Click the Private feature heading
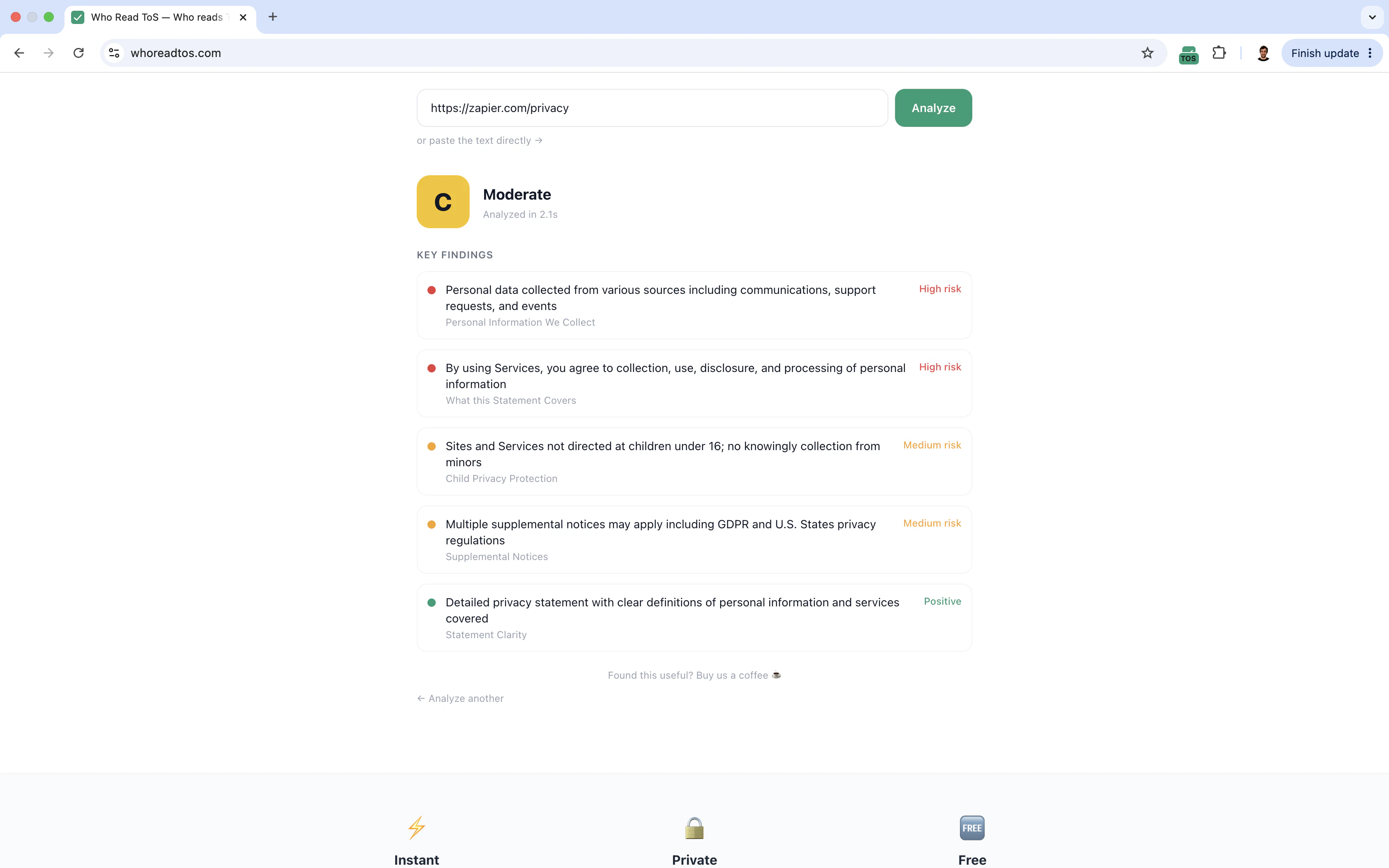This screenshot has width=1389, height=868. tap(694, 859)
